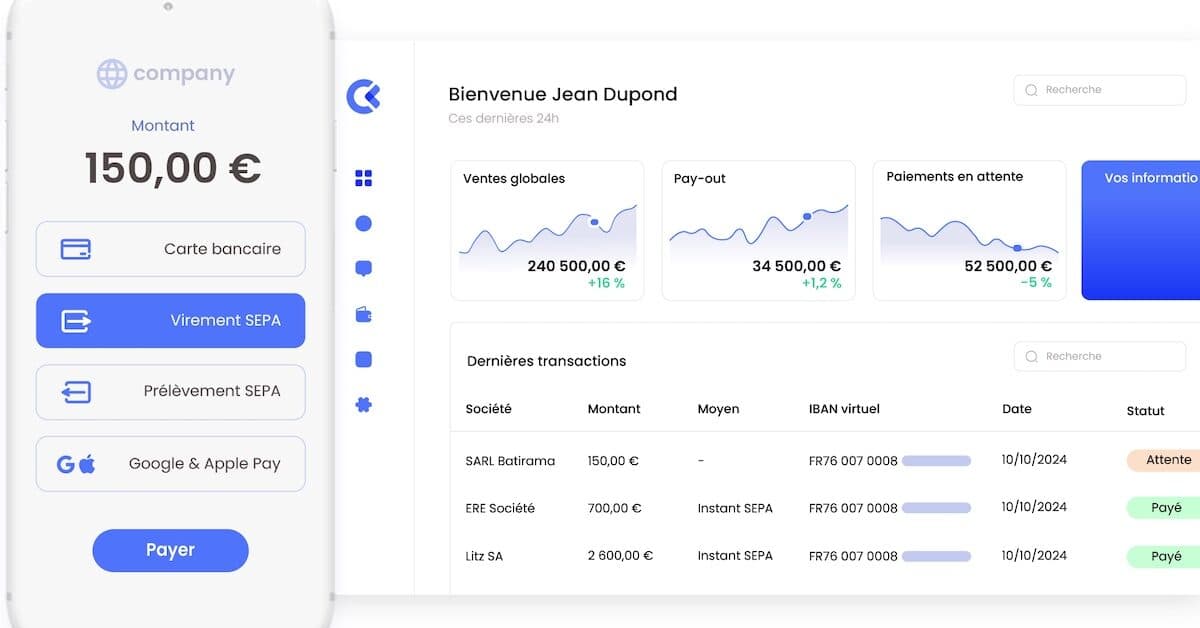Screen dimensions: 1200x628
Task: Choose Prélèvement SEPA payment option
Action: coord(171,392)
